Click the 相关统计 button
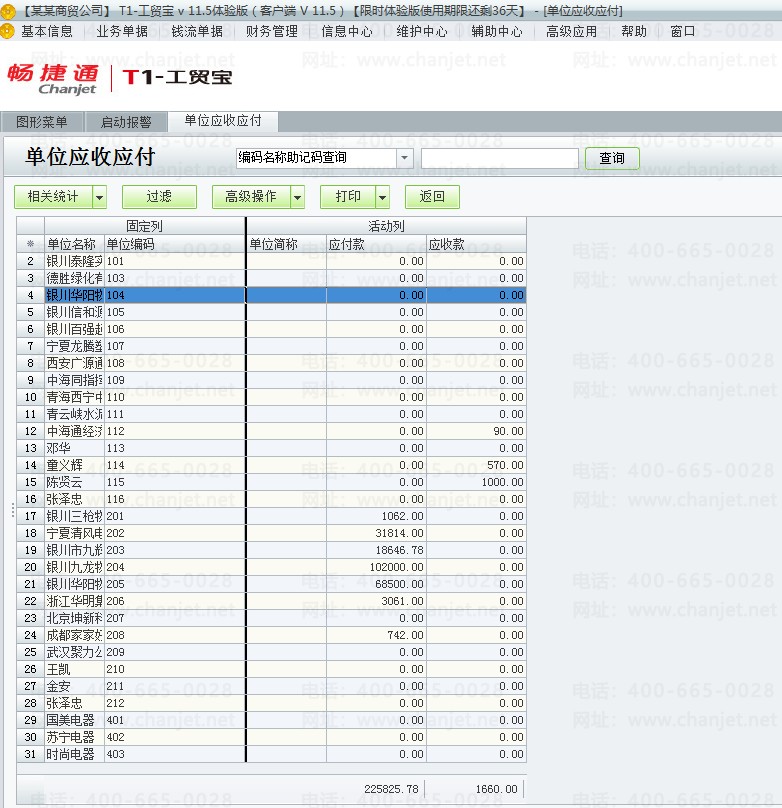The image size is (782, 808). tap(54, 197)
